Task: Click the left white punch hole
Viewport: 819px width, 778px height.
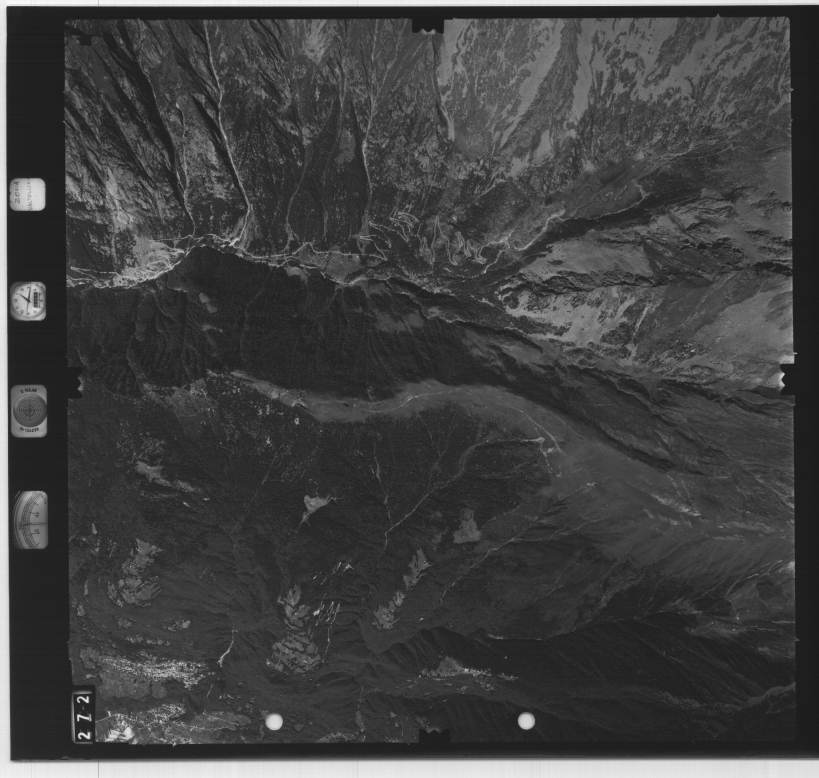Action: 274,722
